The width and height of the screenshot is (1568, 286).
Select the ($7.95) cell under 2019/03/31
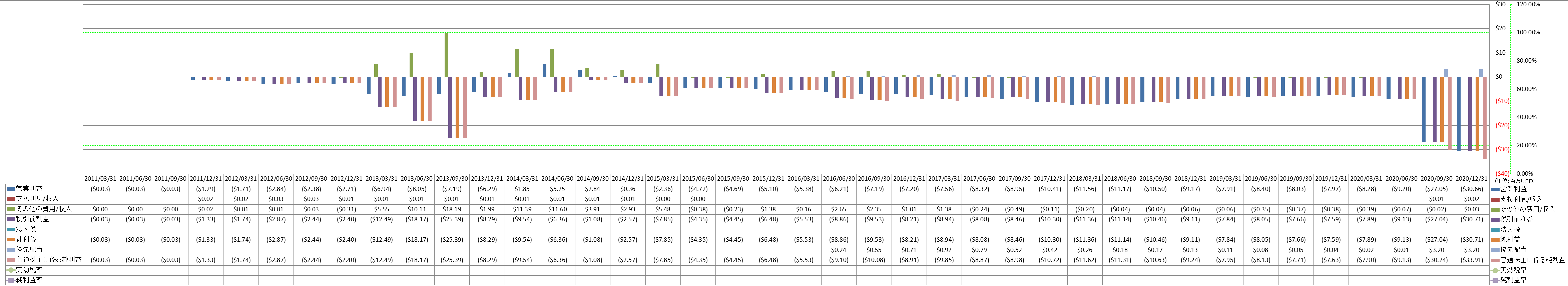[x=1226, y=260]
